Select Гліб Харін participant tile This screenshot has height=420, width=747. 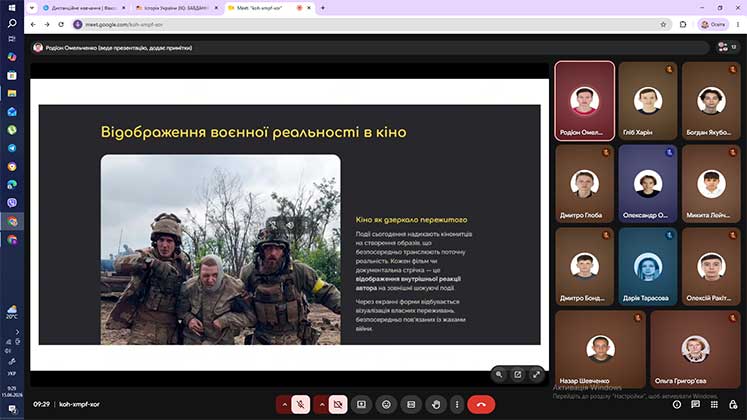tap(648, 101)
